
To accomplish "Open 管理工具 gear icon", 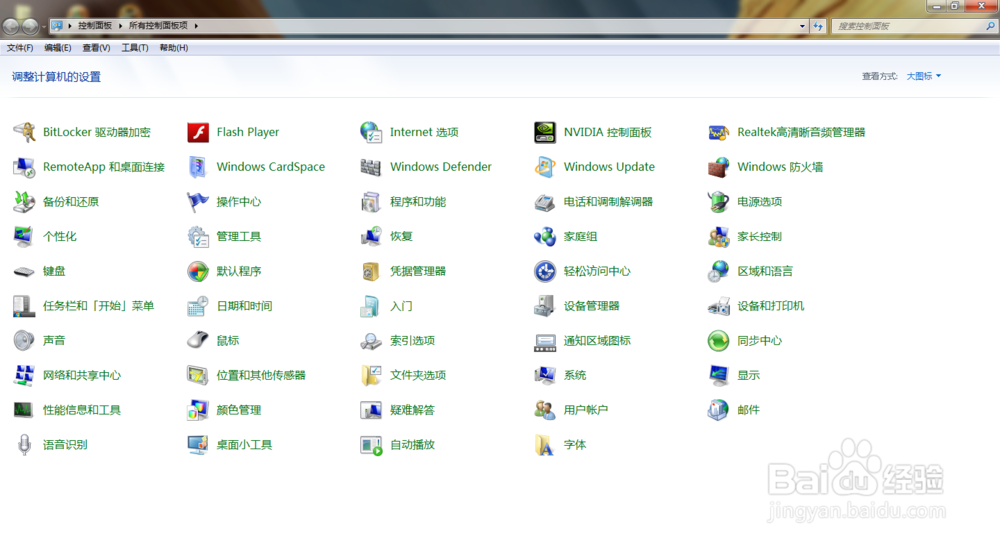I will [x=198, y=236].
